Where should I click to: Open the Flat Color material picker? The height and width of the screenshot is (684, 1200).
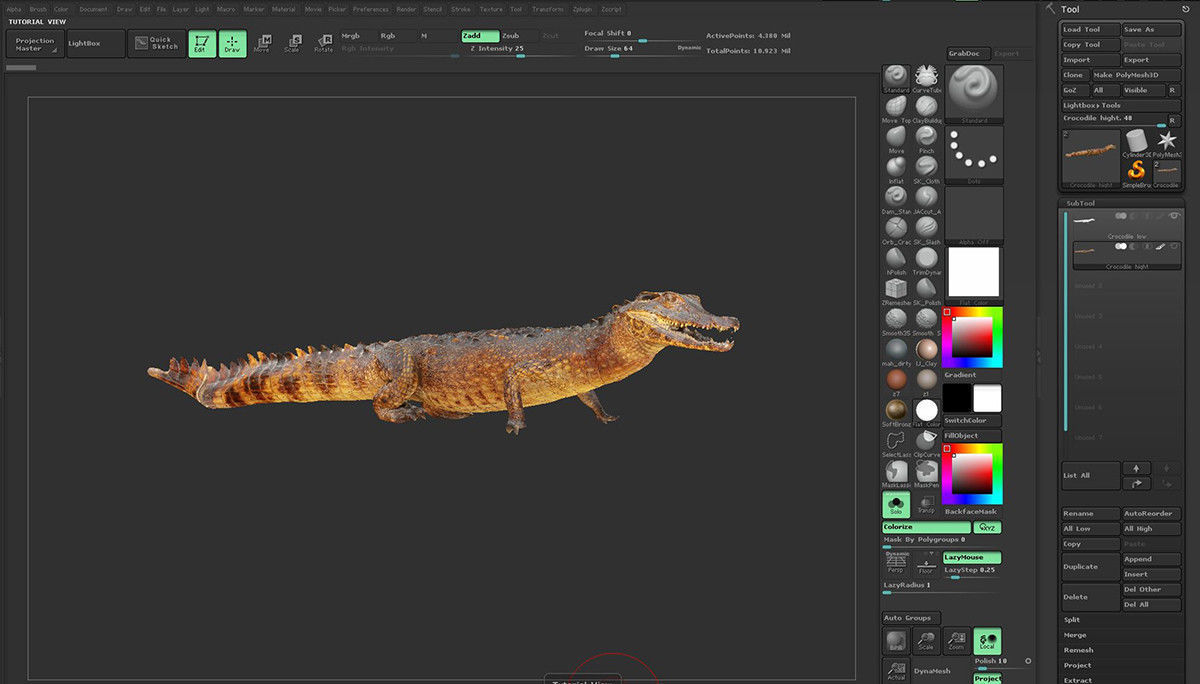(974, 276)
